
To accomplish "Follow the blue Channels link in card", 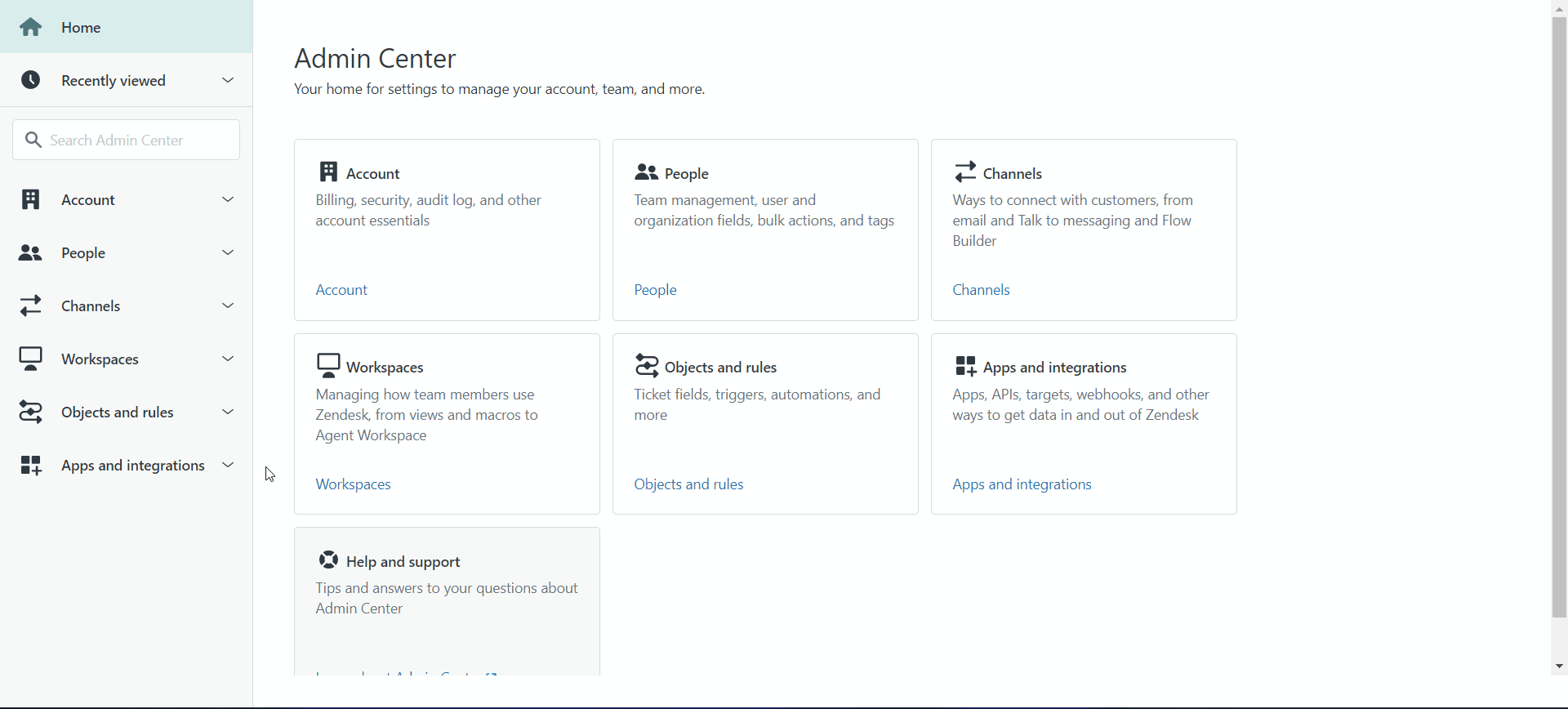I will point(982,290).
